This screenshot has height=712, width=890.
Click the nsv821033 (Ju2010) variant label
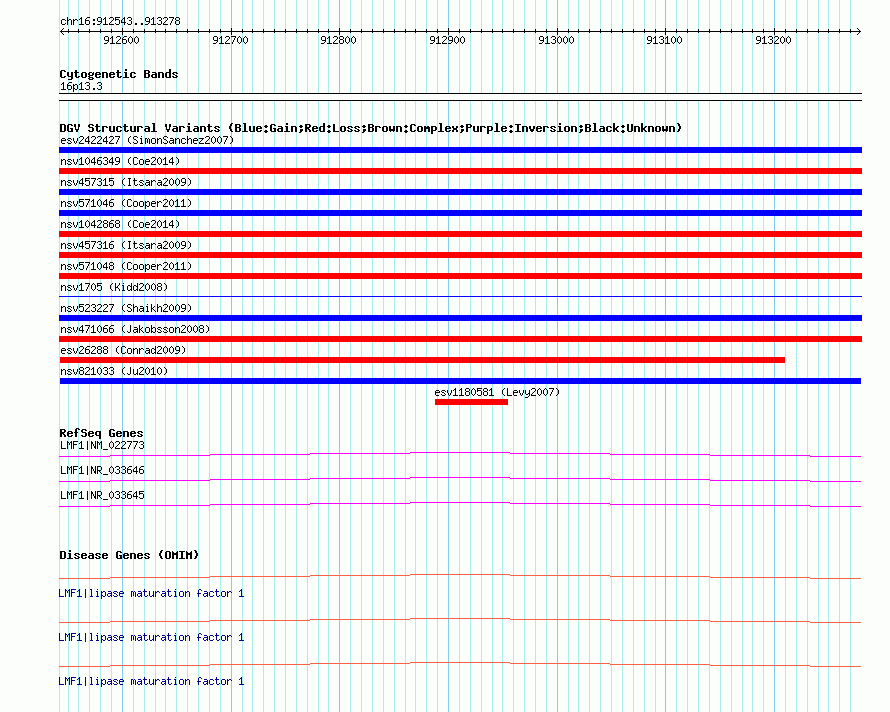[x=114, y=372]
